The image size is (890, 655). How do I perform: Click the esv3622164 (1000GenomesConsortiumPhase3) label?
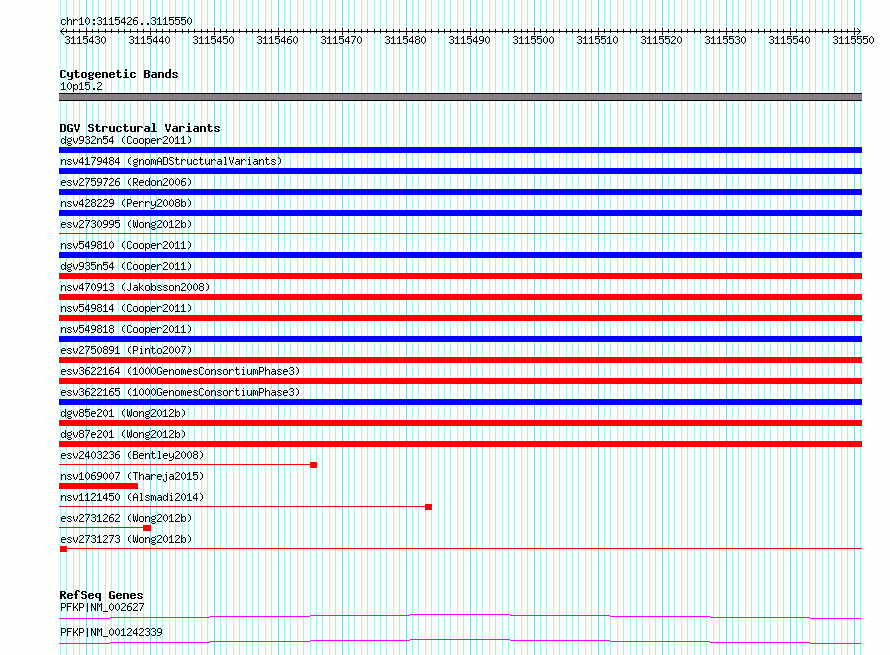coord(180,371)
